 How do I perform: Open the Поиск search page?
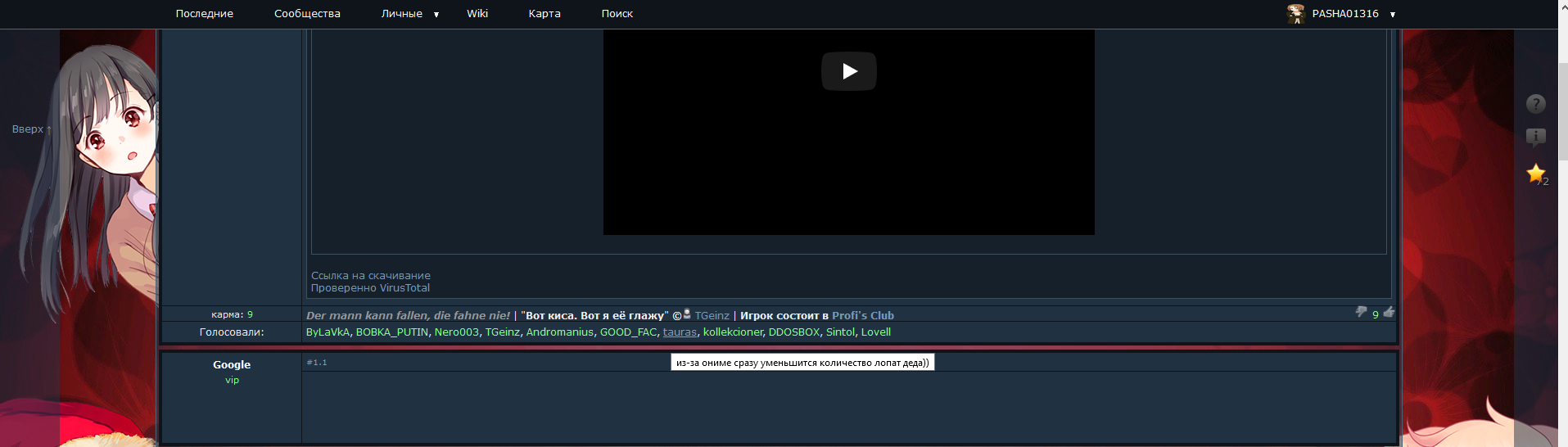click(x=617, y=14)
